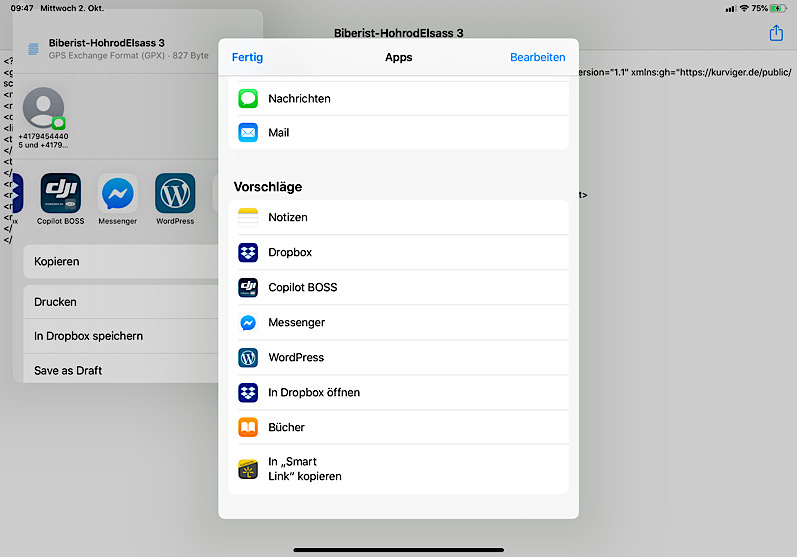Select In „Smart Link“ kopieren label
Image resolution: width=797 pixels, height=557 pixels.
304,469
